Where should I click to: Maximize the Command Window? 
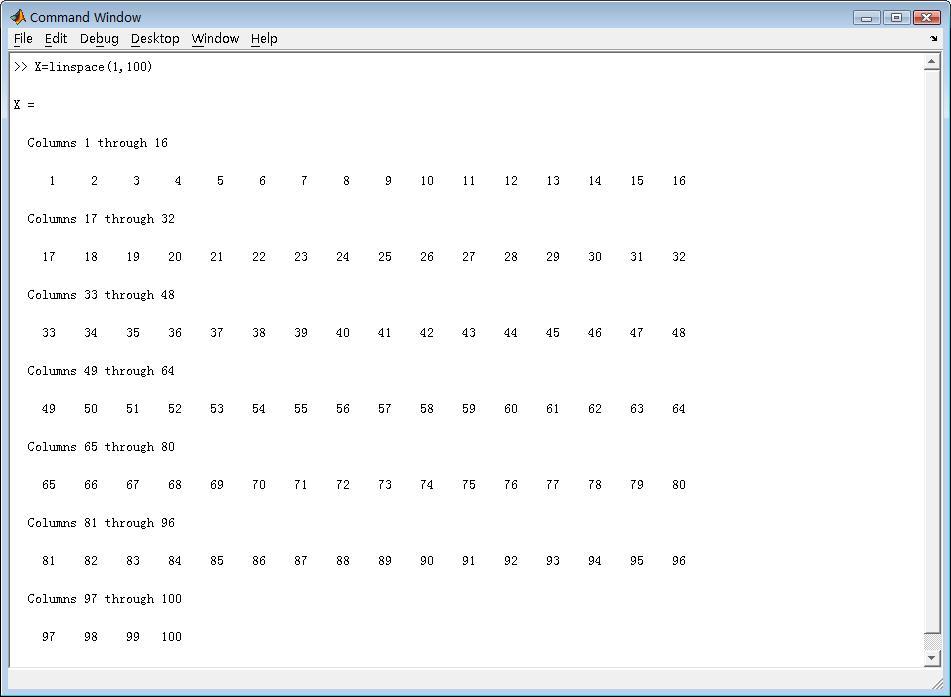[x=896, y=17]
